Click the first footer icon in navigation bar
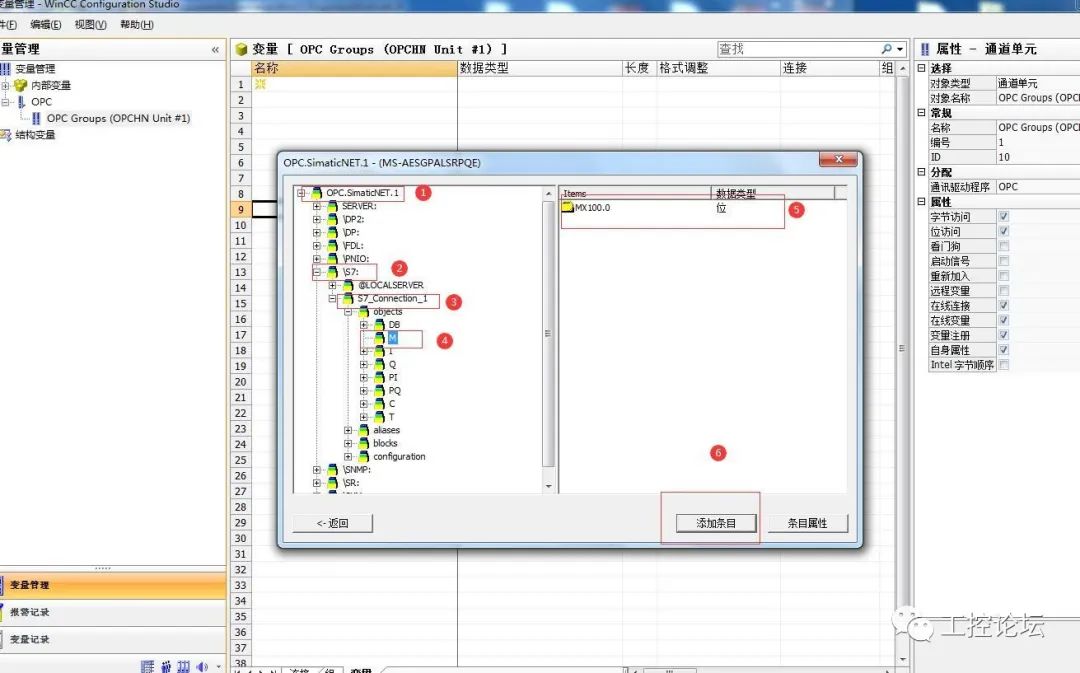 pyautogui.click(x=147, y=666)
